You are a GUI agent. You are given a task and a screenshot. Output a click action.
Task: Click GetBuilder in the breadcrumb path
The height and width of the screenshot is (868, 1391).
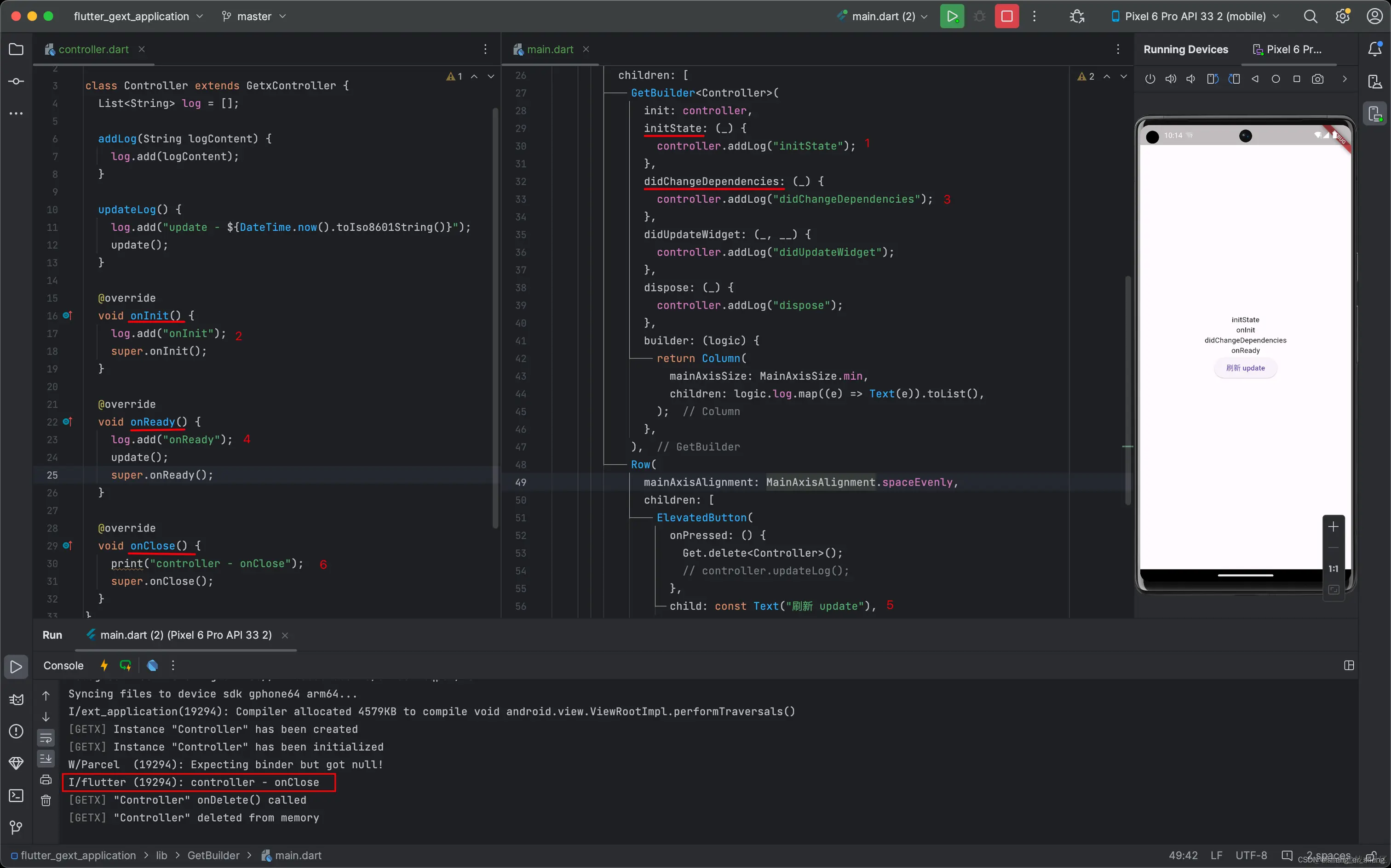[213, 856]
